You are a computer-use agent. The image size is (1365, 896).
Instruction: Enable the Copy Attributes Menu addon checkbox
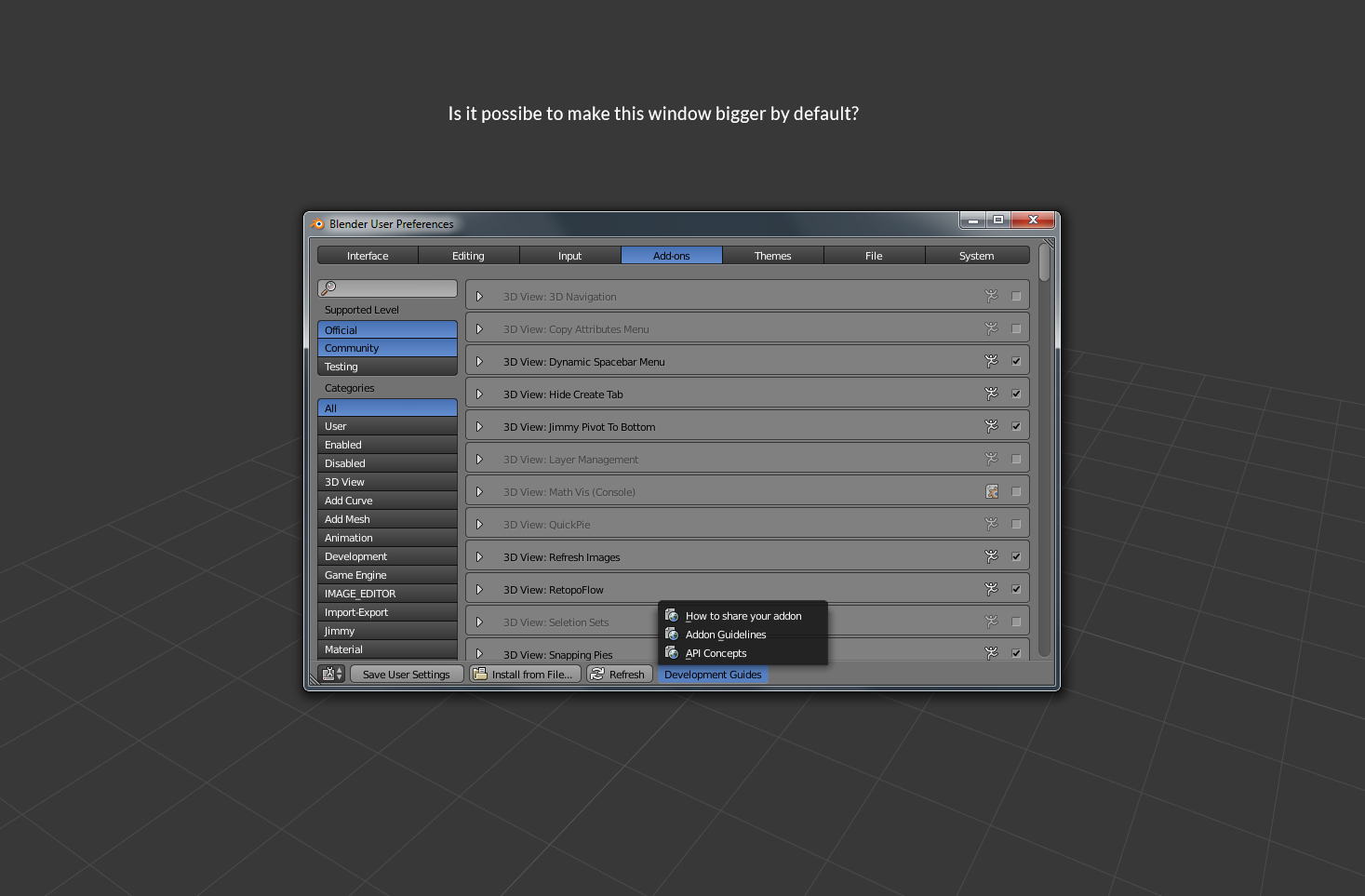tap(1016, 328)
